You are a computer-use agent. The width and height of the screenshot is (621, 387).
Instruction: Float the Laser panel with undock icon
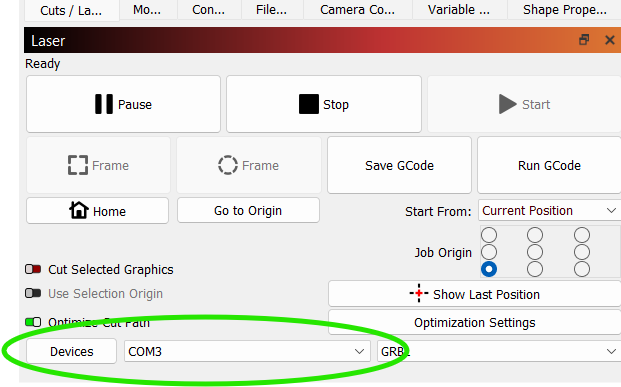pyautogui.click(x=584, y=40)
